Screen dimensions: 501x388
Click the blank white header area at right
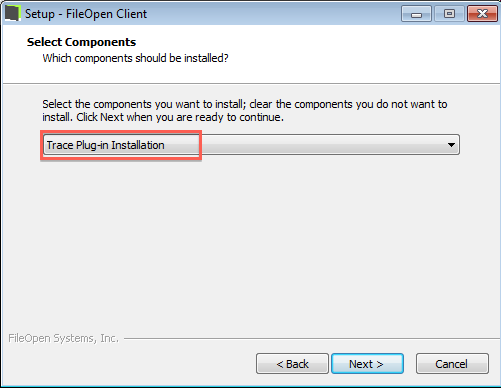(x=367, y=53)
